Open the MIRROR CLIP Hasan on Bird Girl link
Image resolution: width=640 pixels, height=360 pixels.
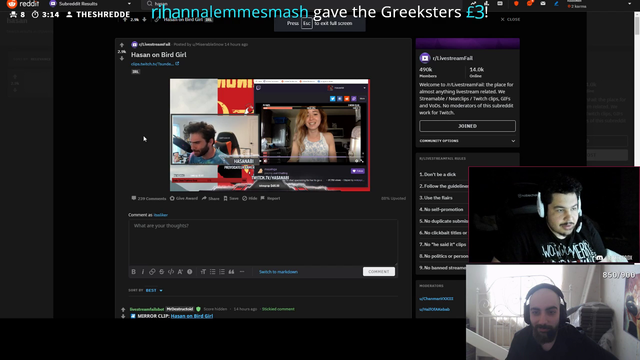click(x=192, y=316)
